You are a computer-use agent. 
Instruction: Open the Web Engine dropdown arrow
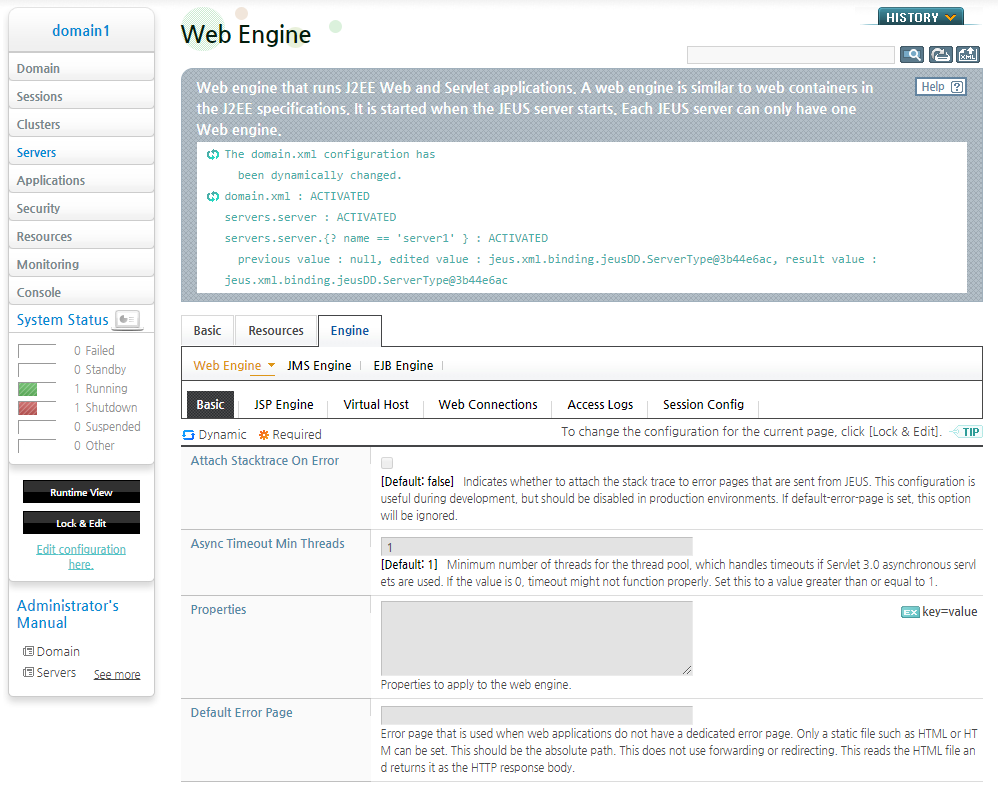click(x=271, y=365)
